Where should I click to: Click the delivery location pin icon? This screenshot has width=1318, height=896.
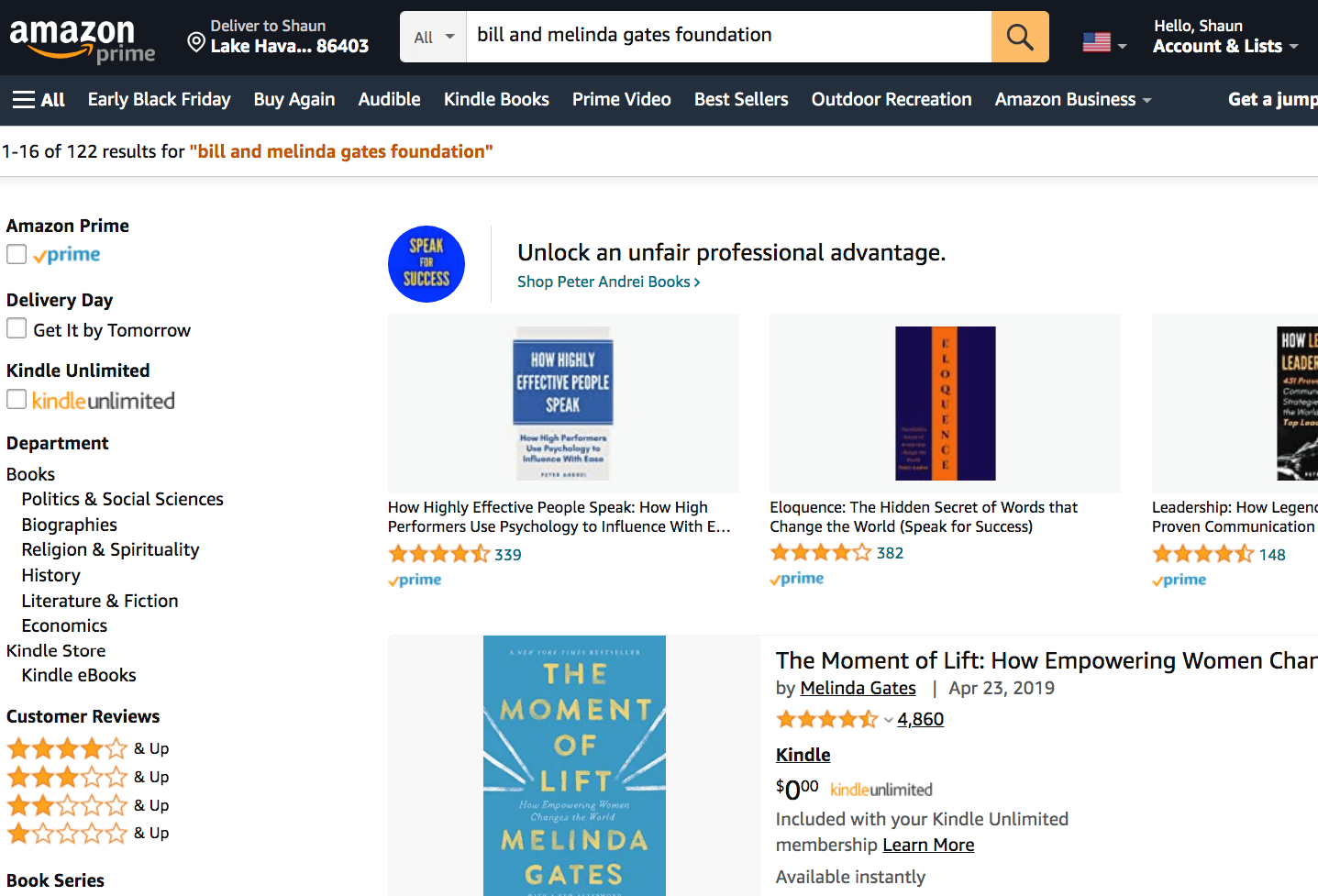pyautogui.click(x=195, y=42)
